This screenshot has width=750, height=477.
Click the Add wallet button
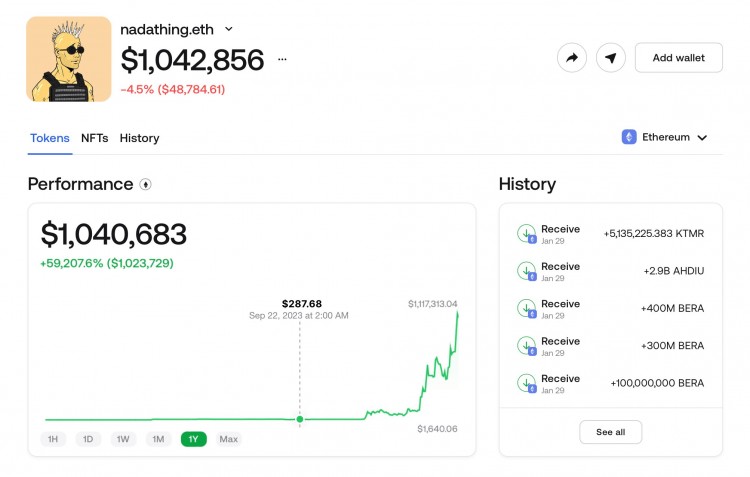tap(678, 58)
